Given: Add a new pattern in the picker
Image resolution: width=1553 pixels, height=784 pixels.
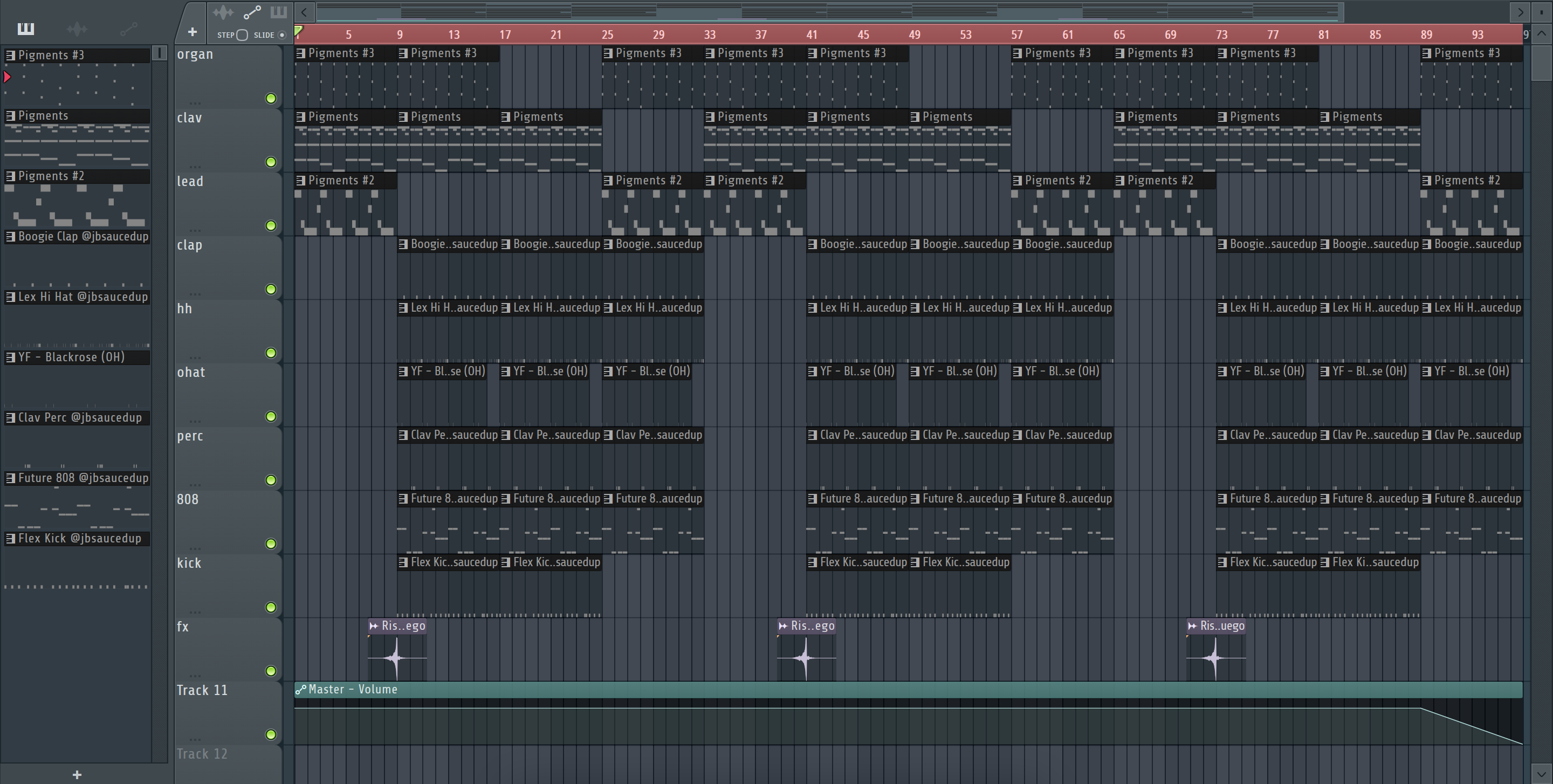Looking at the screenshot, I should pyautogui.click(x=77, y=774).
